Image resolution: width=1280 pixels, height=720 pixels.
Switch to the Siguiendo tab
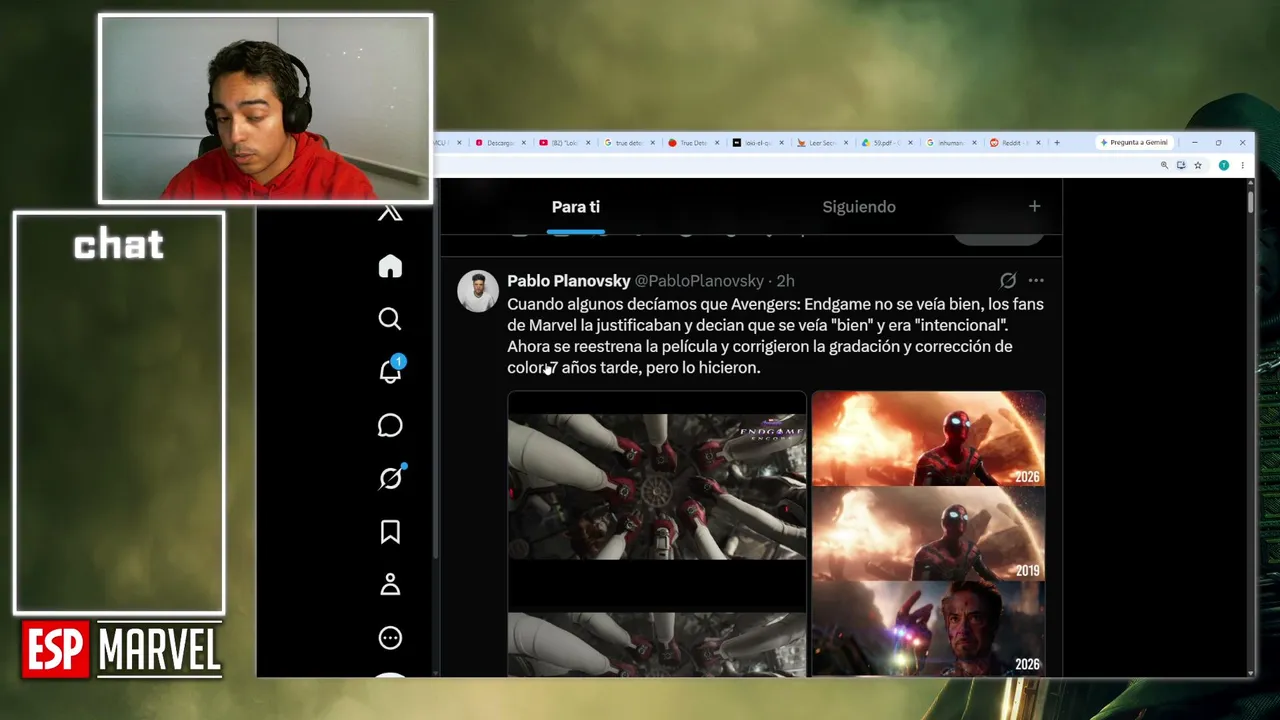(x=859, y=207)
